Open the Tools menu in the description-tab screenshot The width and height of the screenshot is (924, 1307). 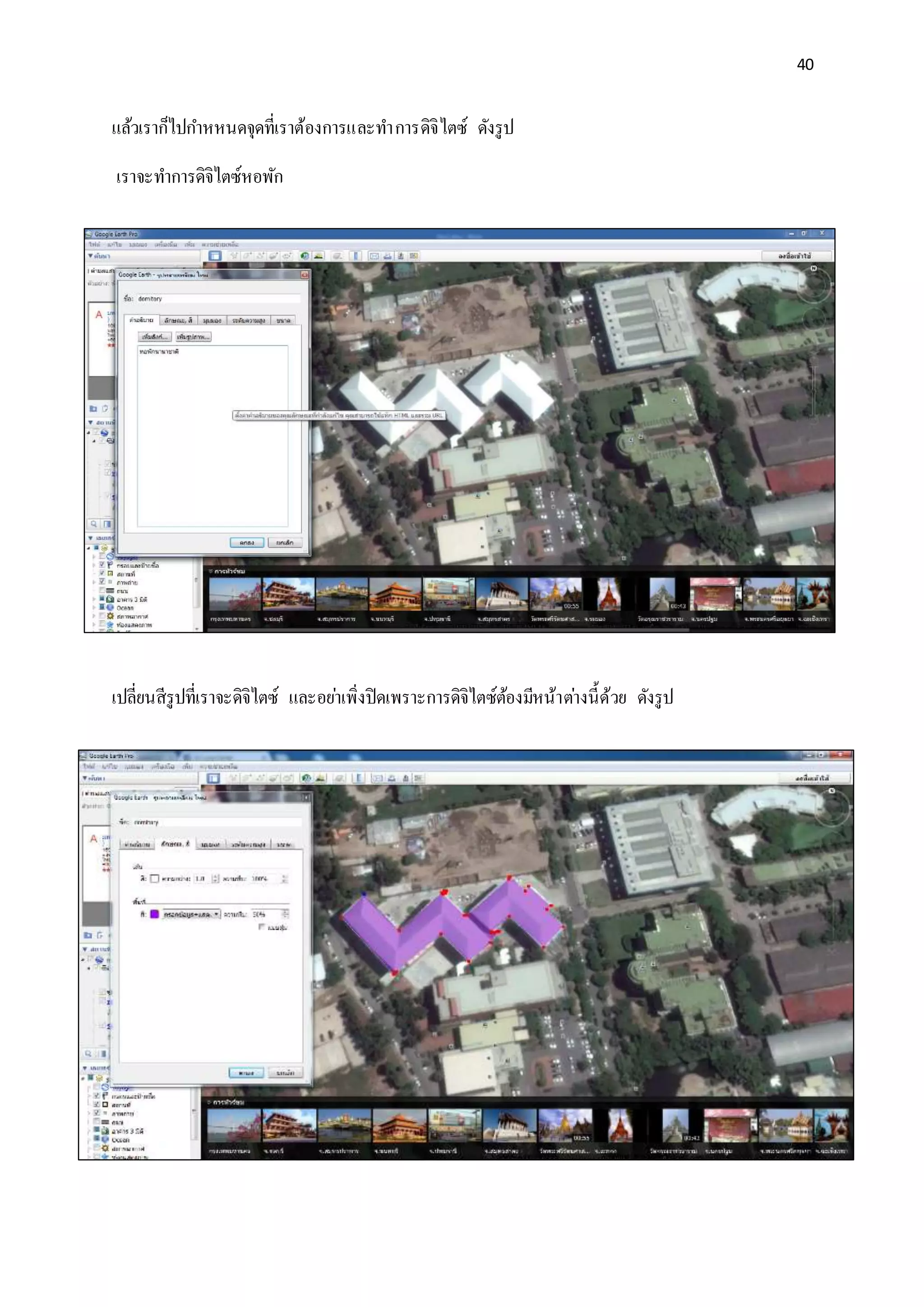coord(166,244)
